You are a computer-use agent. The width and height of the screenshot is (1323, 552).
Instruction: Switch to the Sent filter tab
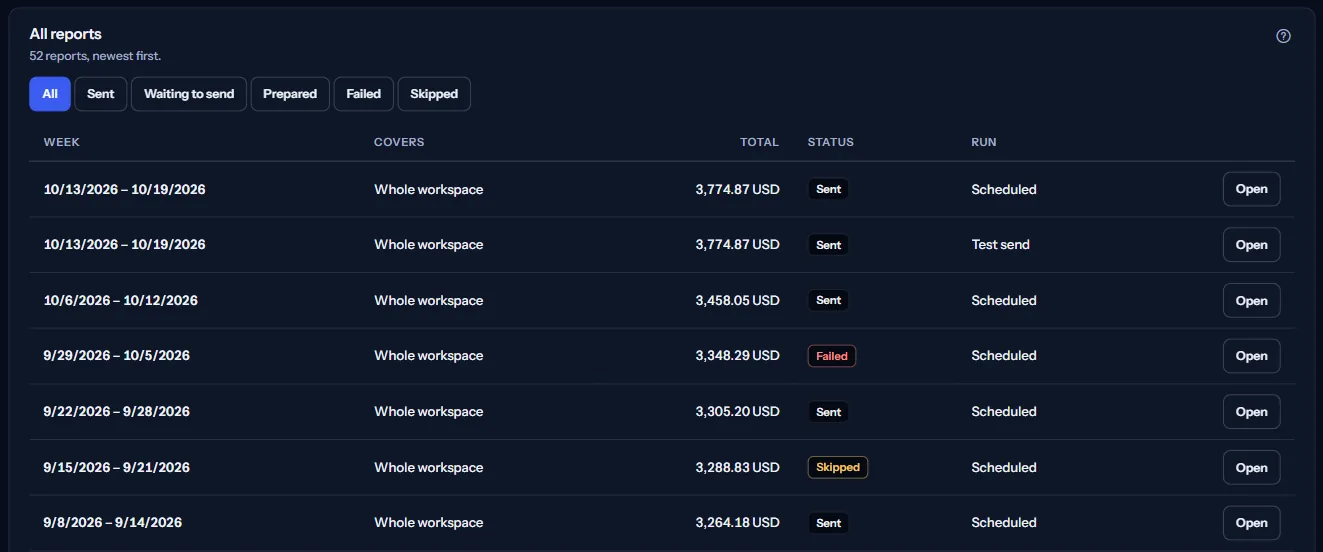[x=101, y=94]
